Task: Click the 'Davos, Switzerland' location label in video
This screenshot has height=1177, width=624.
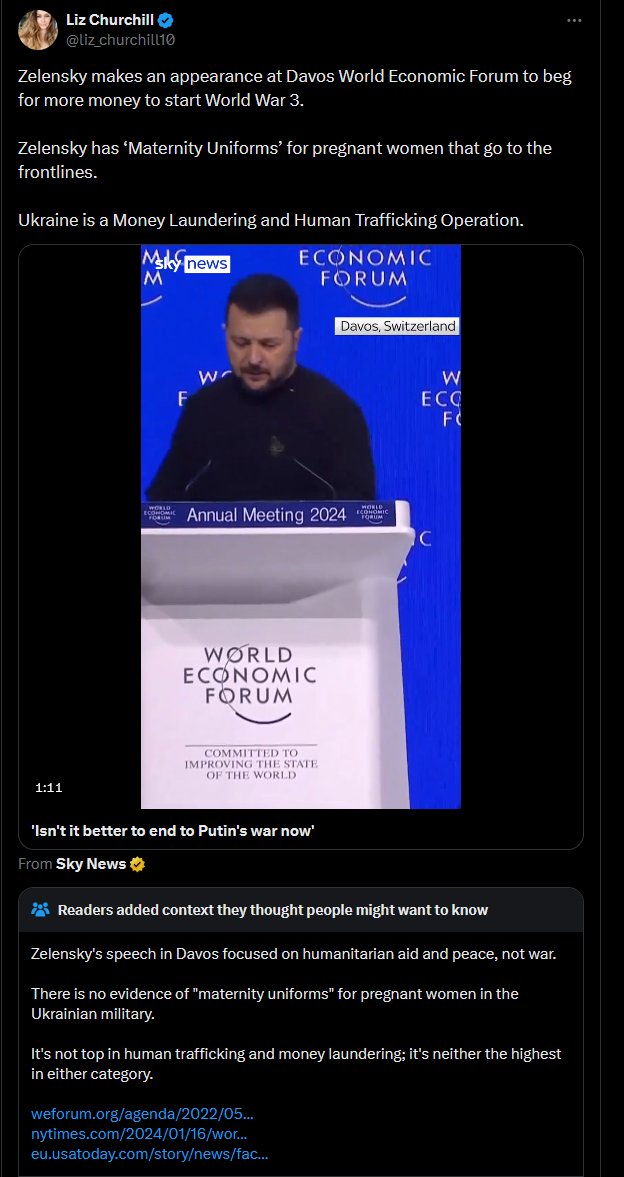Action: click(x=397, y=326)
